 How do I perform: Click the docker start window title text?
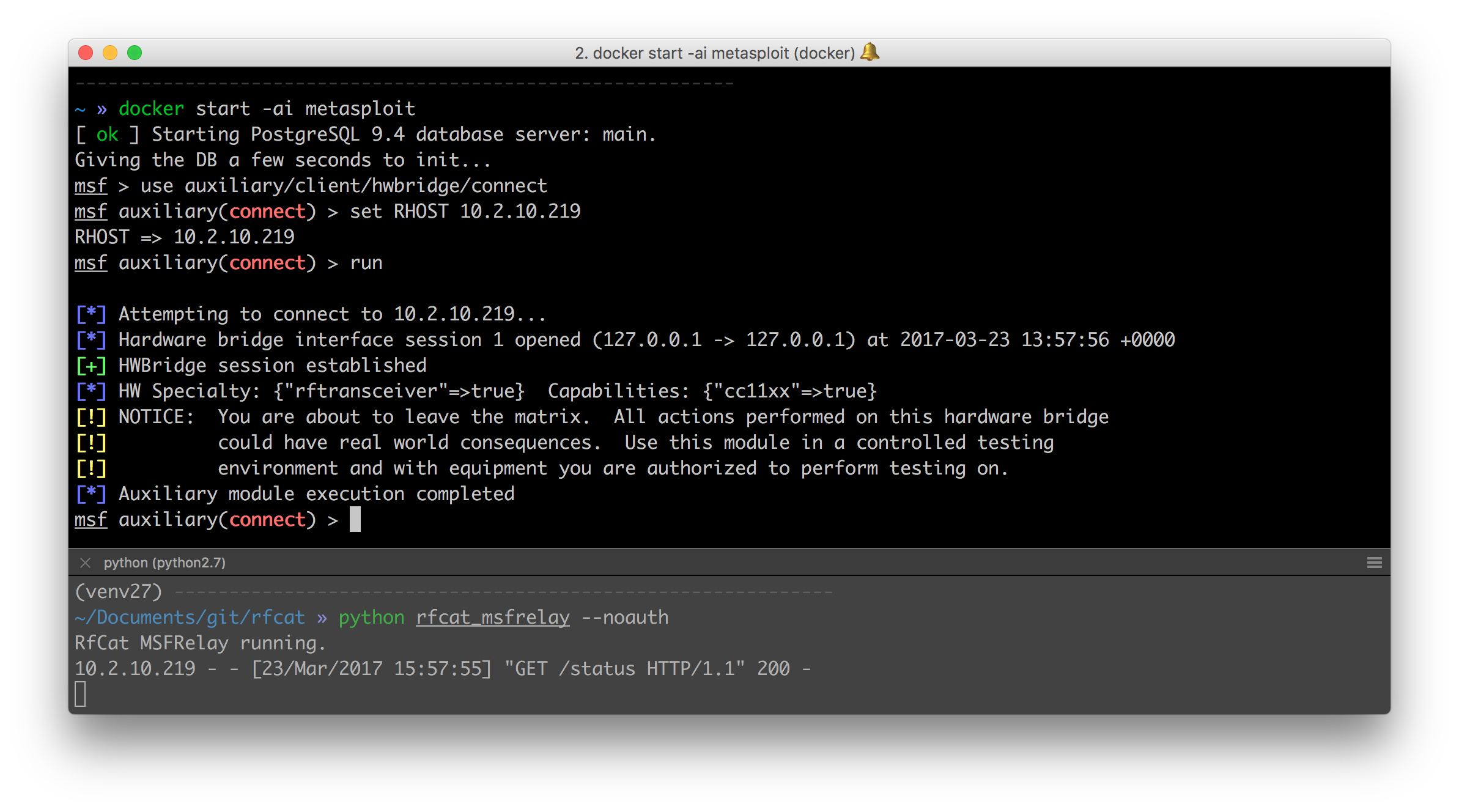point(714,53)
